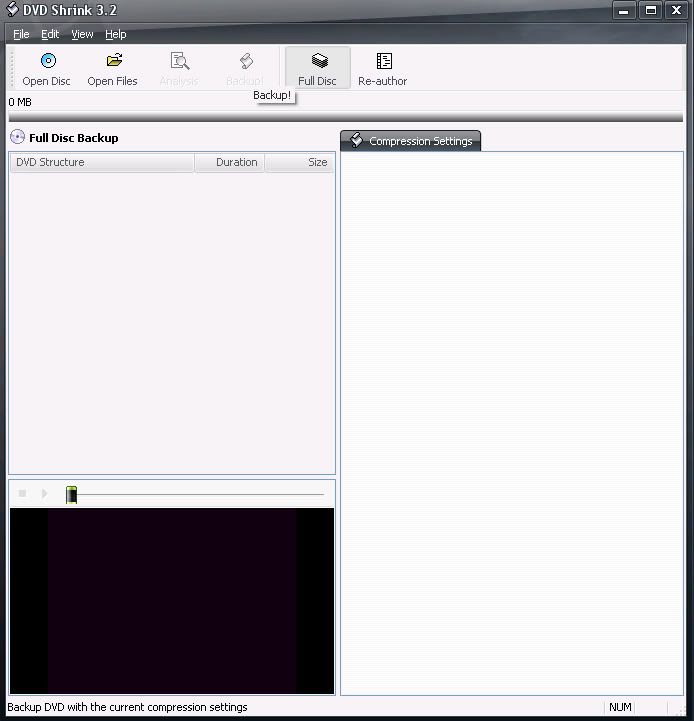This screenshot has width=694, height=721.
Task: Switch to Re-author mode
Action: (383, 68)
